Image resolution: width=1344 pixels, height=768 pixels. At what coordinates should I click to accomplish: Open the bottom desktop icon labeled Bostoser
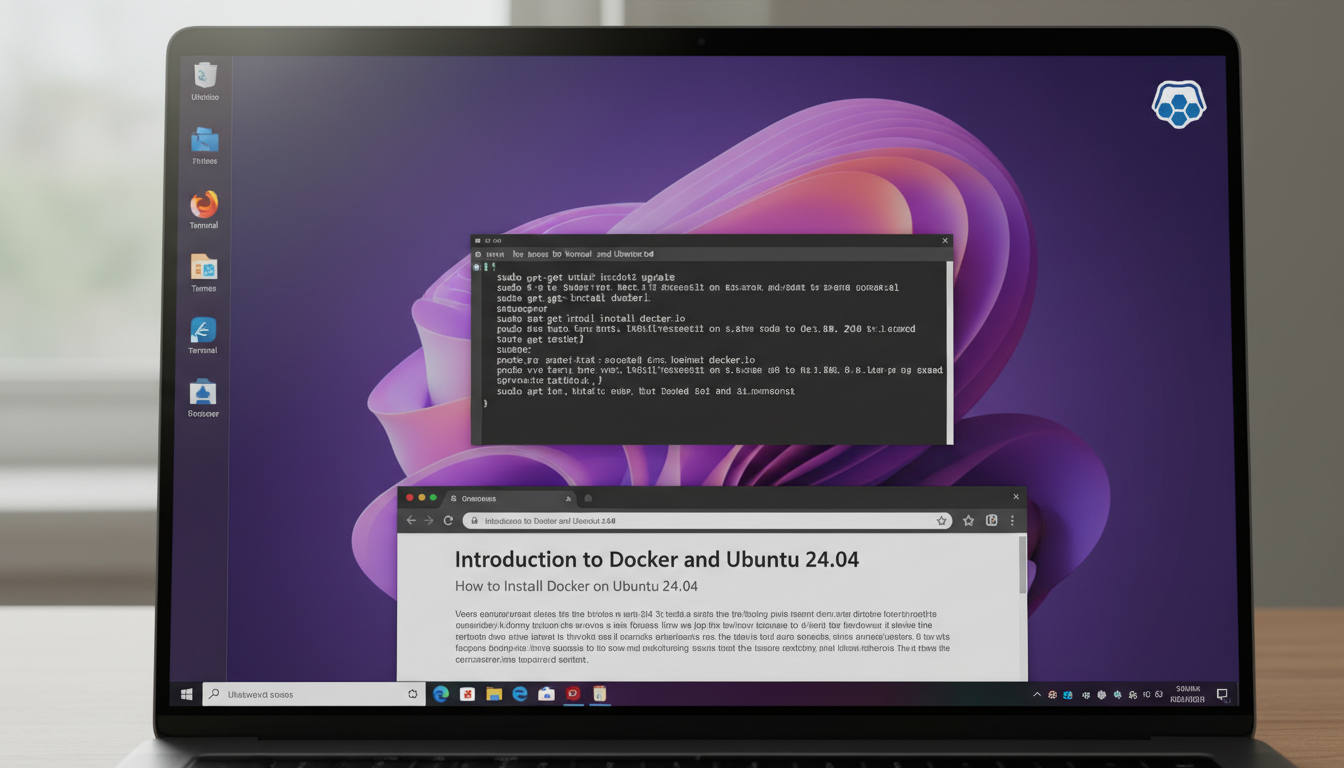[203, 392]
